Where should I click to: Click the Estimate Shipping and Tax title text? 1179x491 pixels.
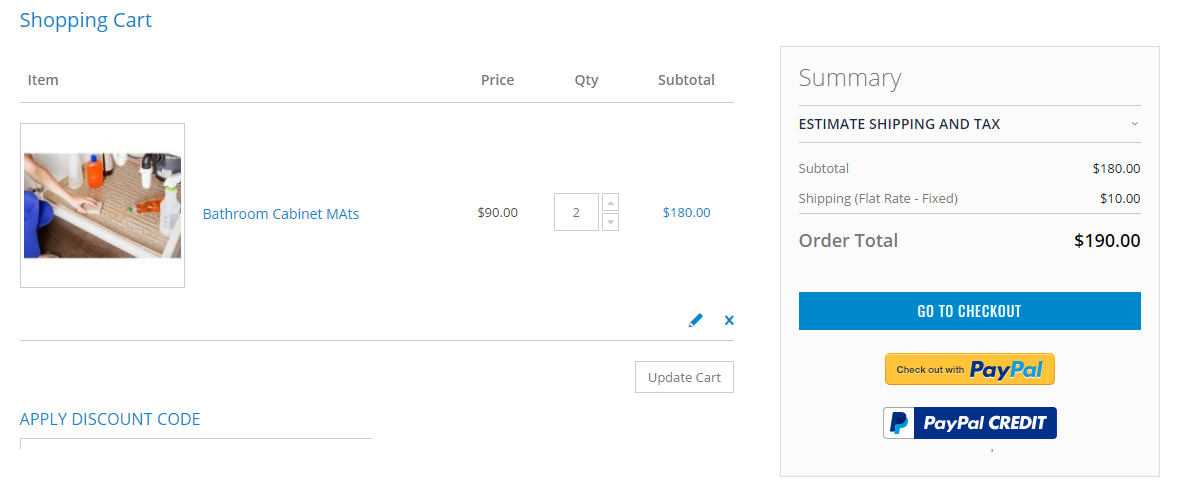click(x=899, y=124)
